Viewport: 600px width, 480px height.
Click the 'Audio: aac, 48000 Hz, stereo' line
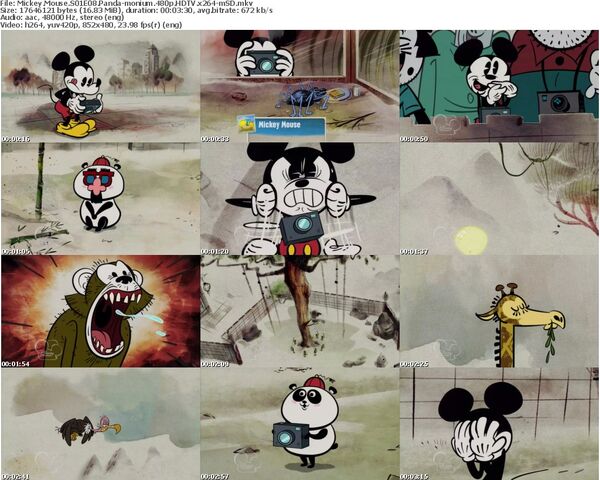(62, 18)
